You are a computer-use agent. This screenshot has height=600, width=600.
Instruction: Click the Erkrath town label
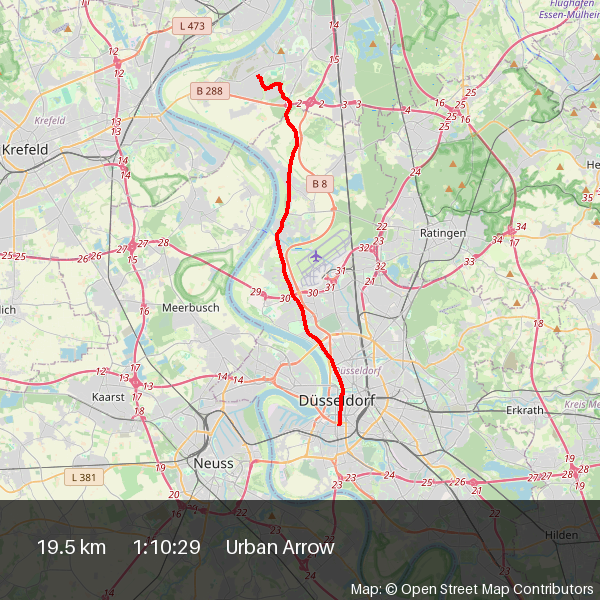pos(525,410)
